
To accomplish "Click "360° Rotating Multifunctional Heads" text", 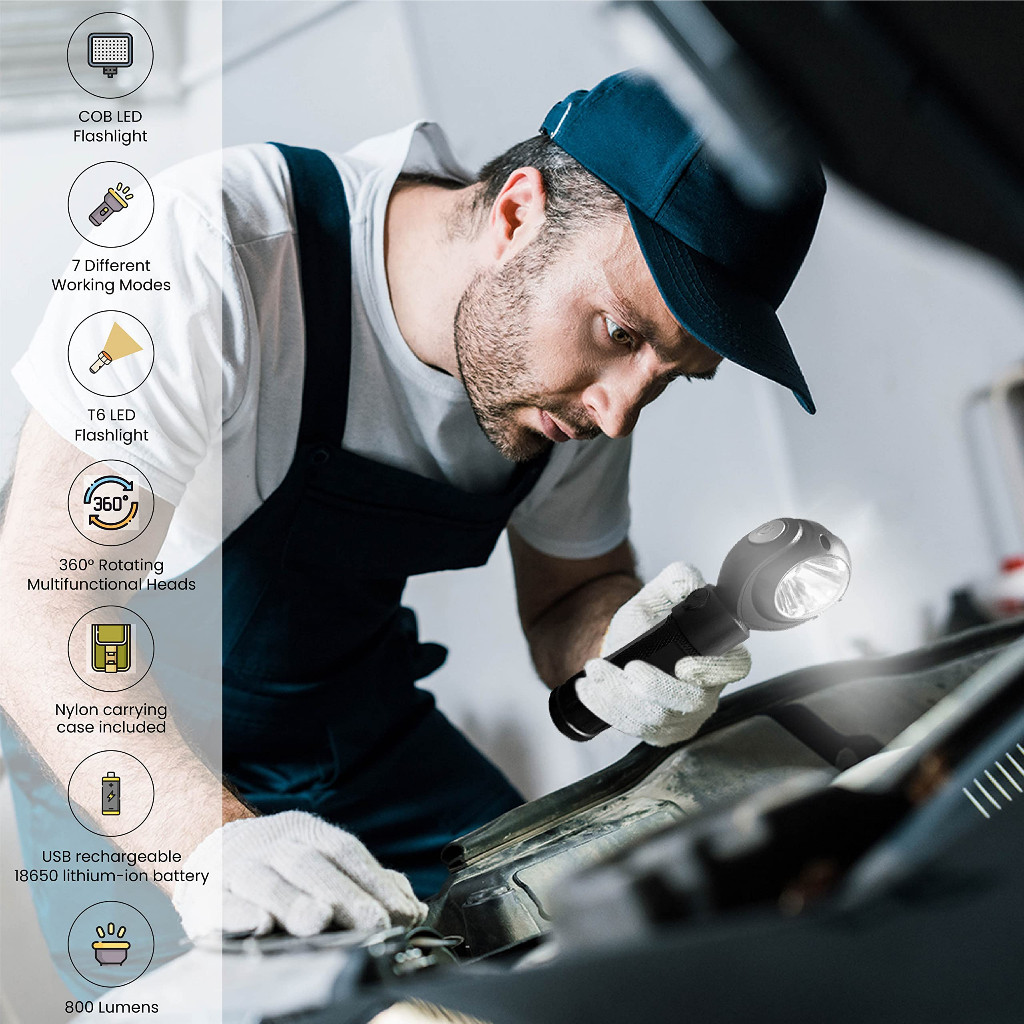I will point(111,574).
